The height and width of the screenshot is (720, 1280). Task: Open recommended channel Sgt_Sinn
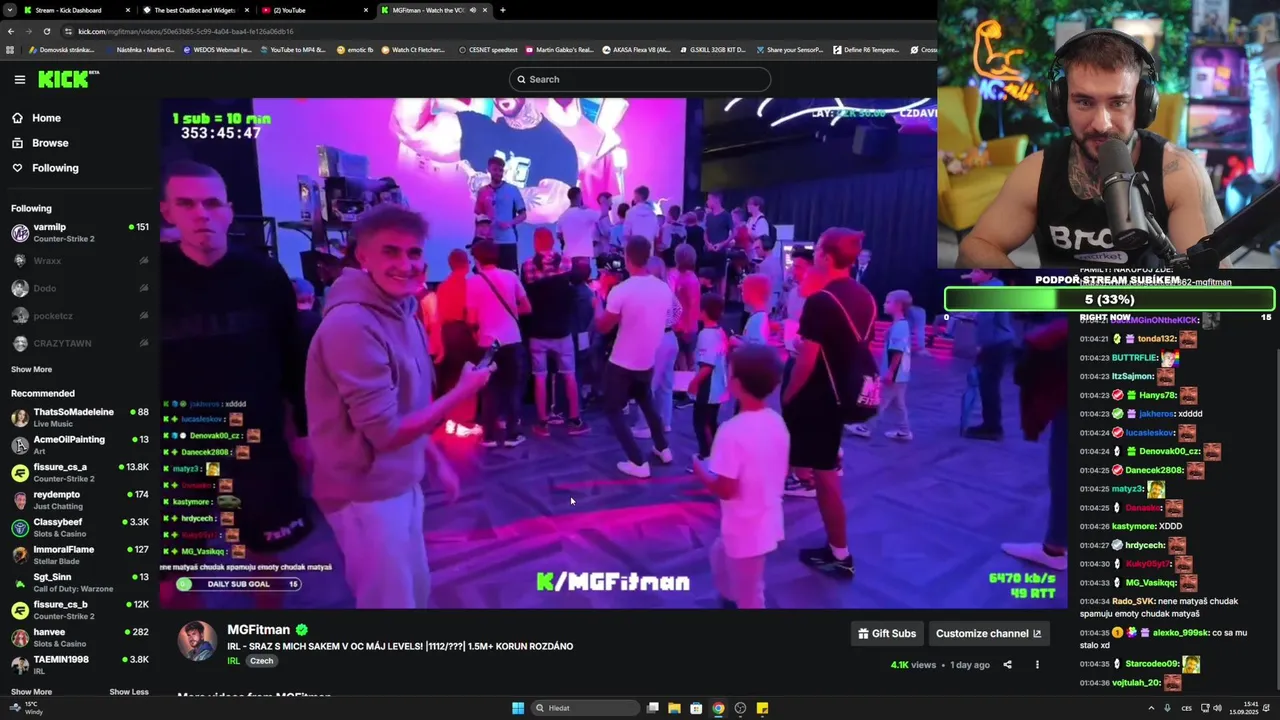point(80,582)
